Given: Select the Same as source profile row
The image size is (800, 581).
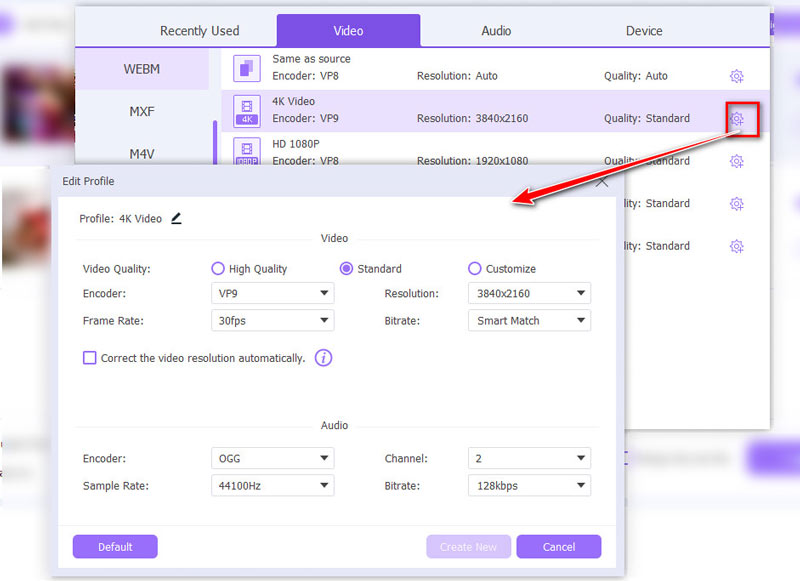Looking at the screenshot, I should click(495, 68).
